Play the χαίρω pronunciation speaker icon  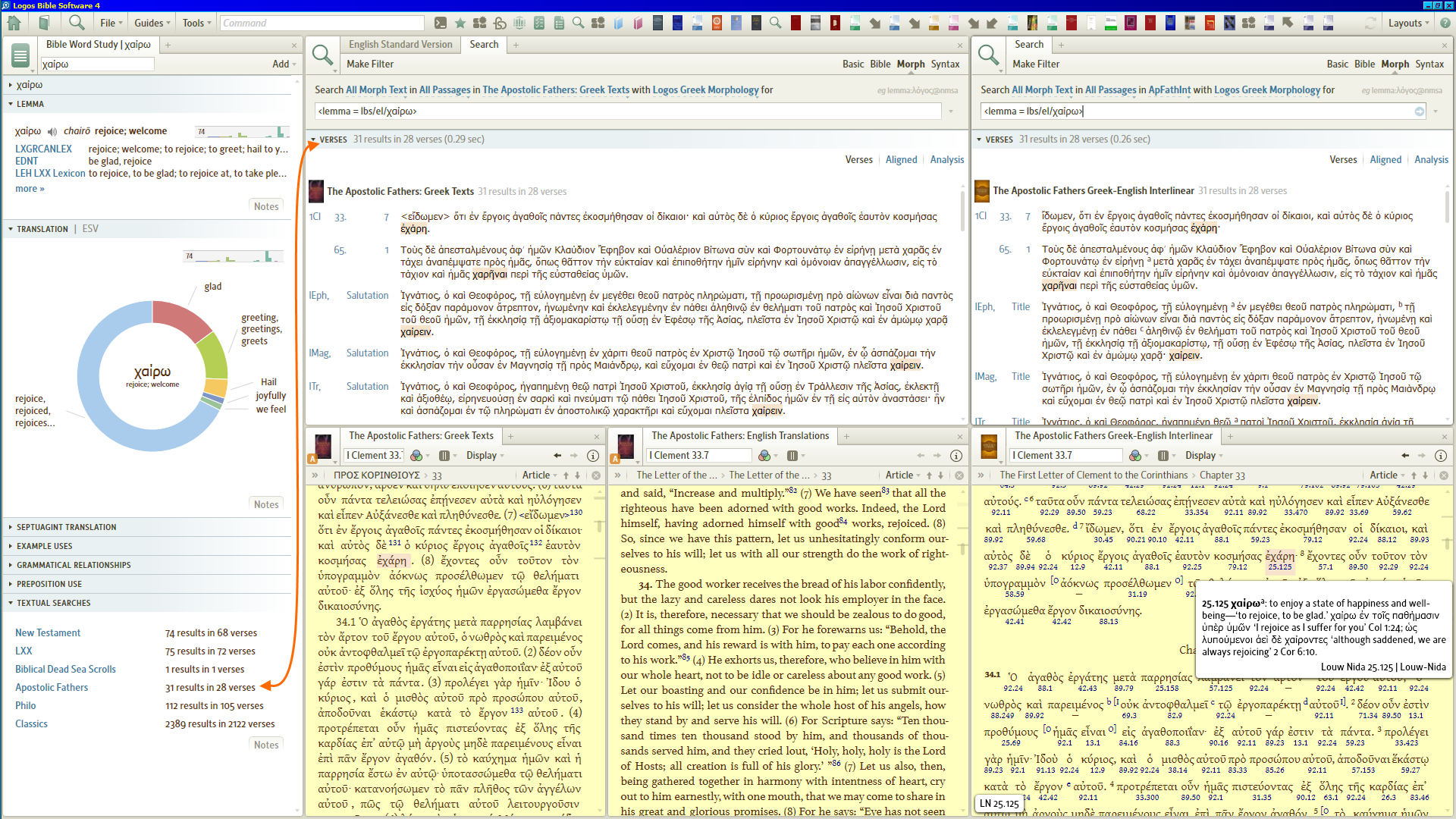pos(52,131)
